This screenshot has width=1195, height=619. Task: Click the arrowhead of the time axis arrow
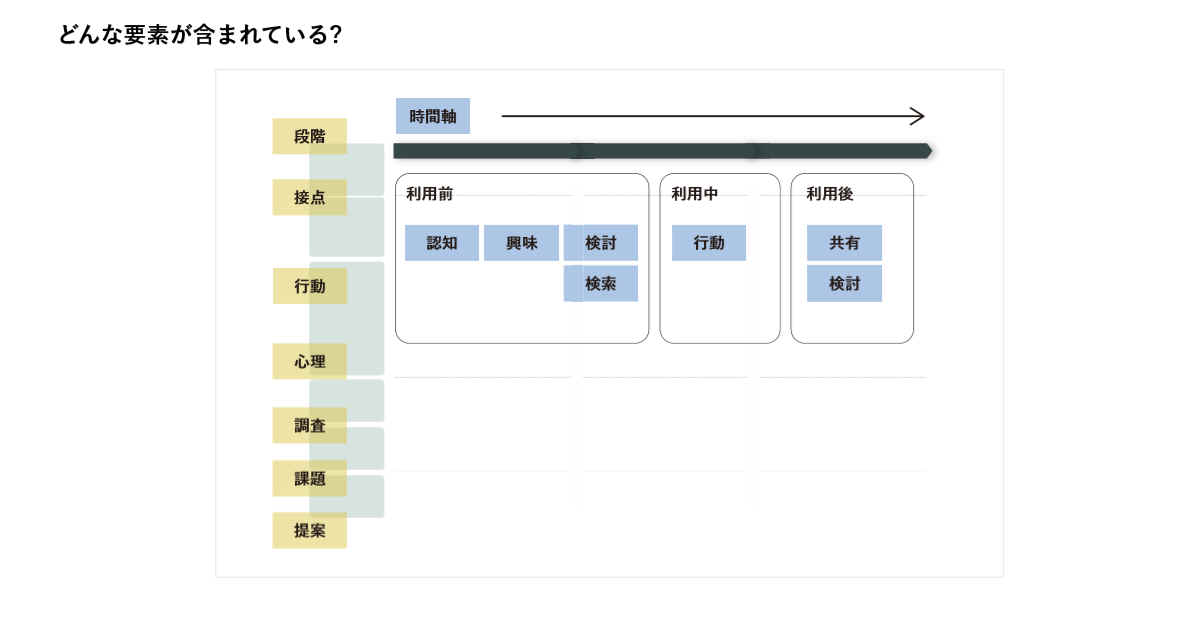click(918, 117)
